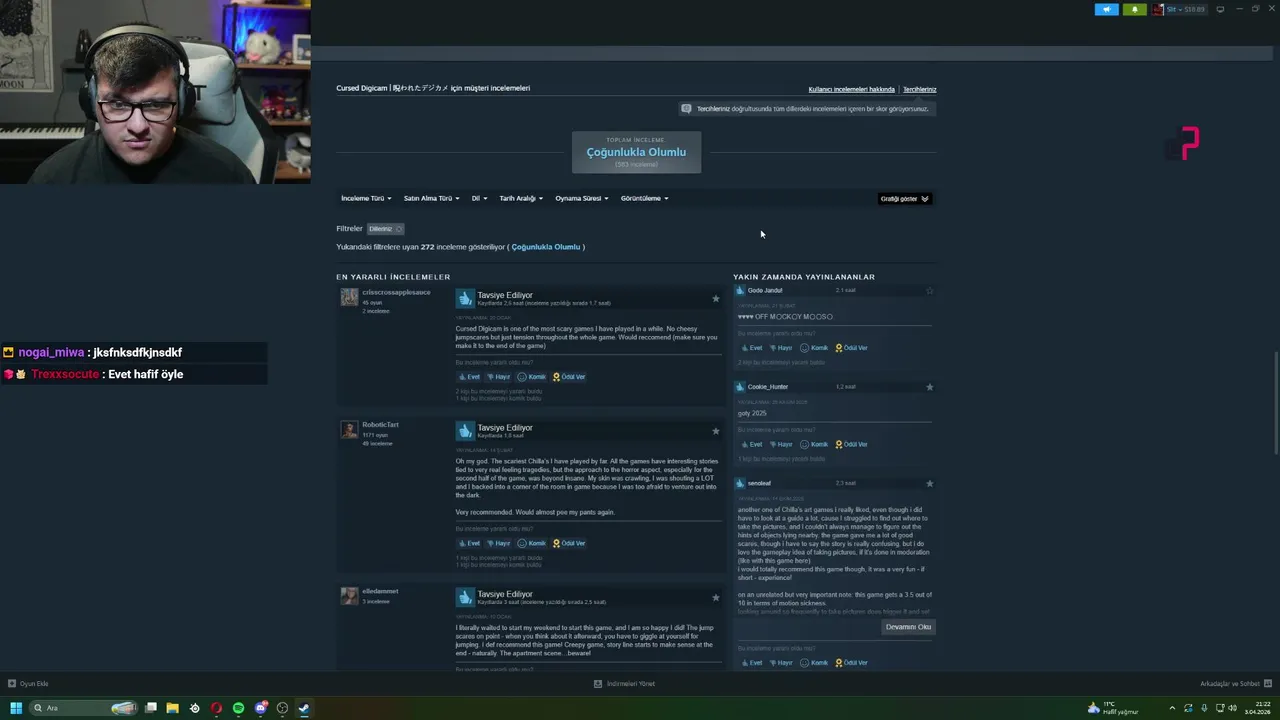The image size is (1280, 720).
Task: Click the taskbar search box Ara
Action: coord(84,708)
